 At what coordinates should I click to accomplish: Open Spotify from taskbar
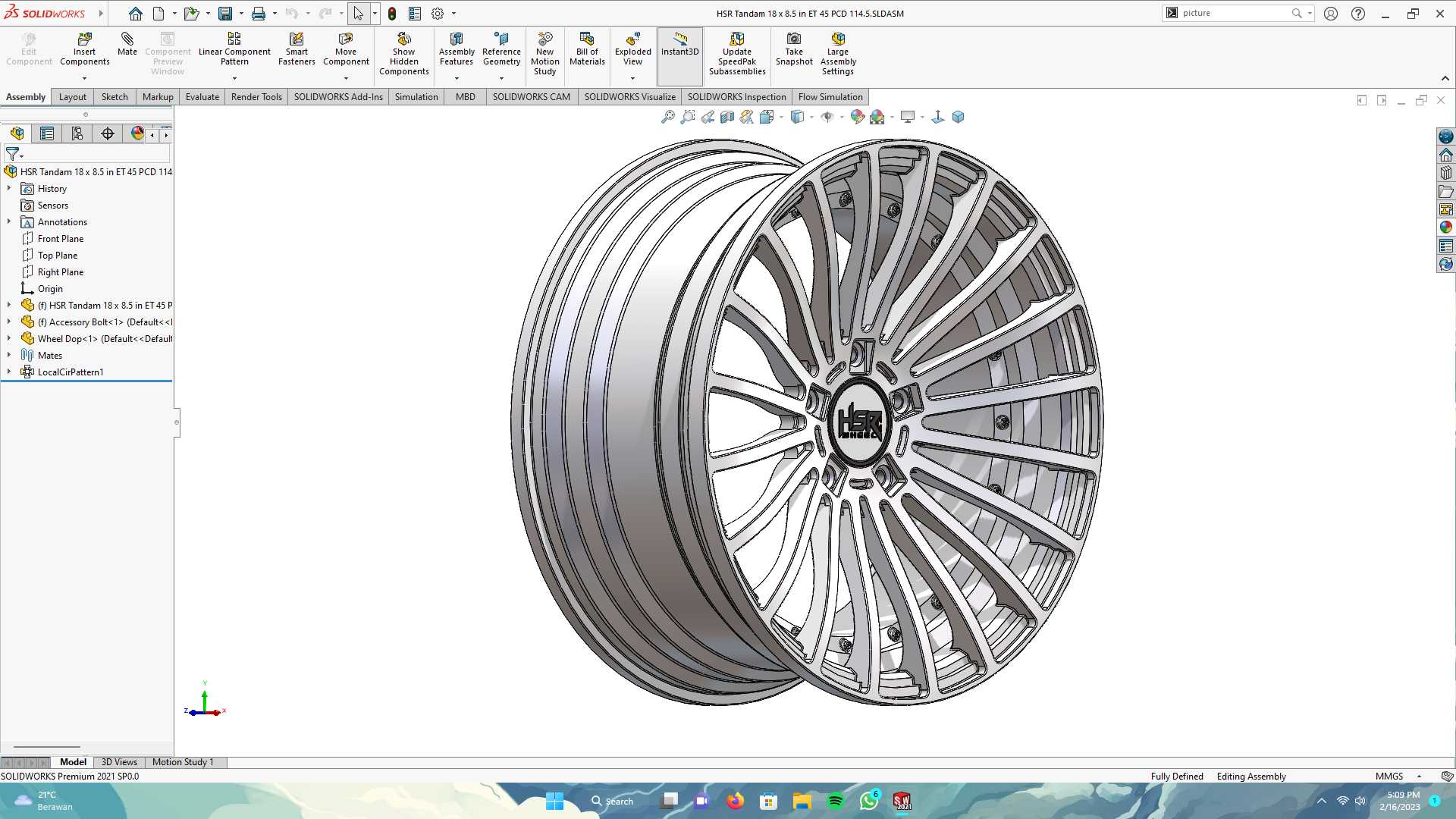point(836,802)
